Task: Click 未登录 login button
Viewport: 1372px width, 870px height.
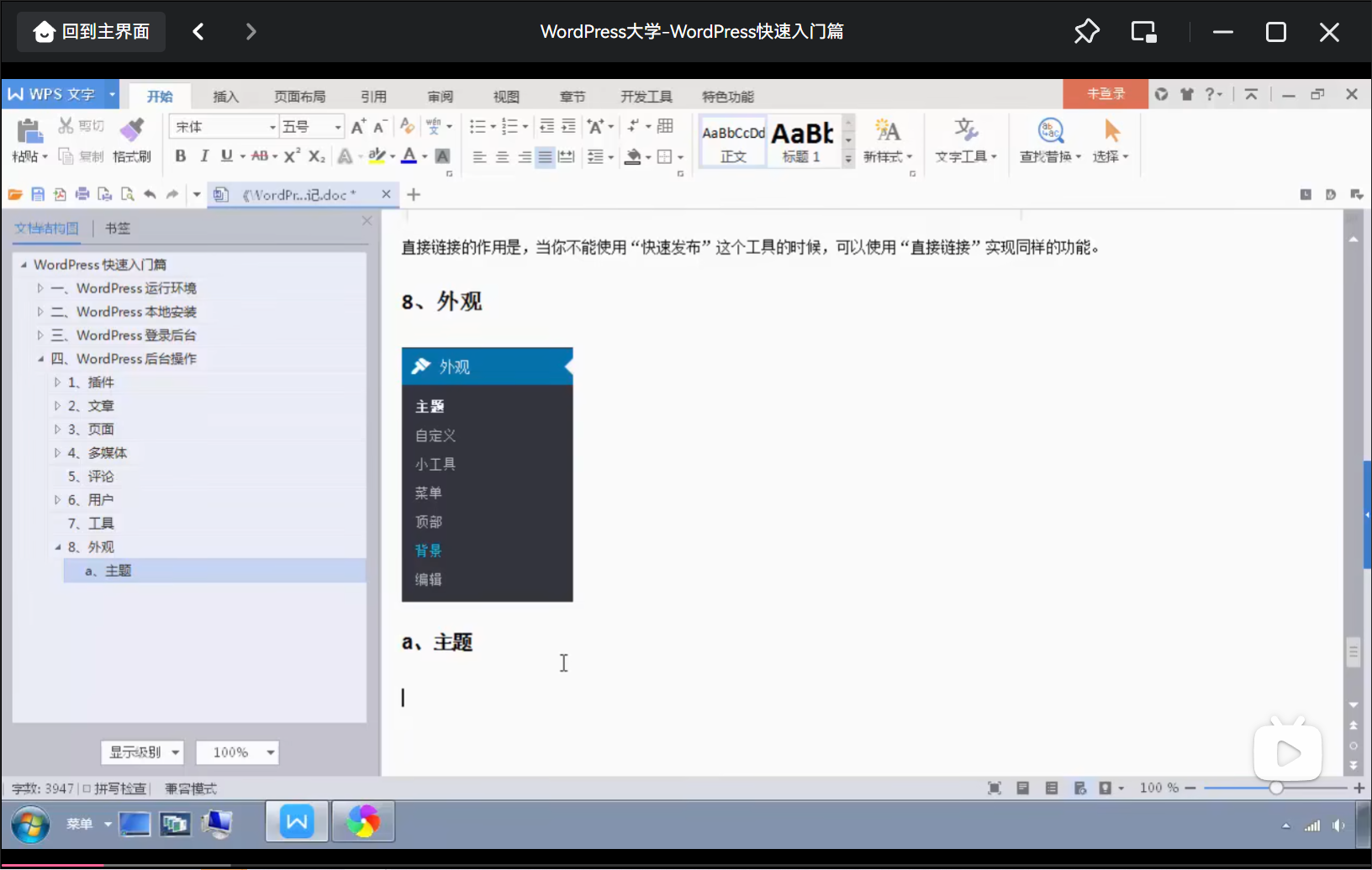Action: click(x=1106, y=94)
